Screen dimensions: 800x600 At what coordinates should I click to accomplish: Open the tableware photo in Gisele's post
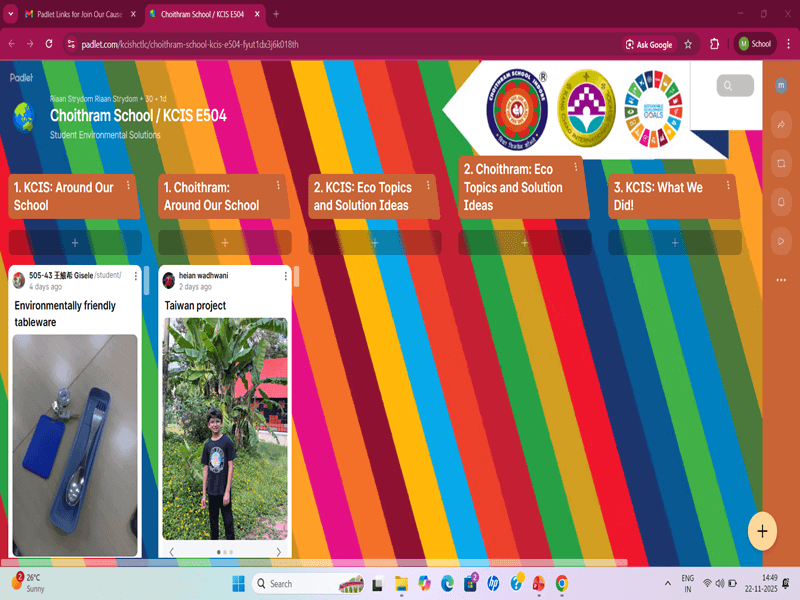point(75,445)
